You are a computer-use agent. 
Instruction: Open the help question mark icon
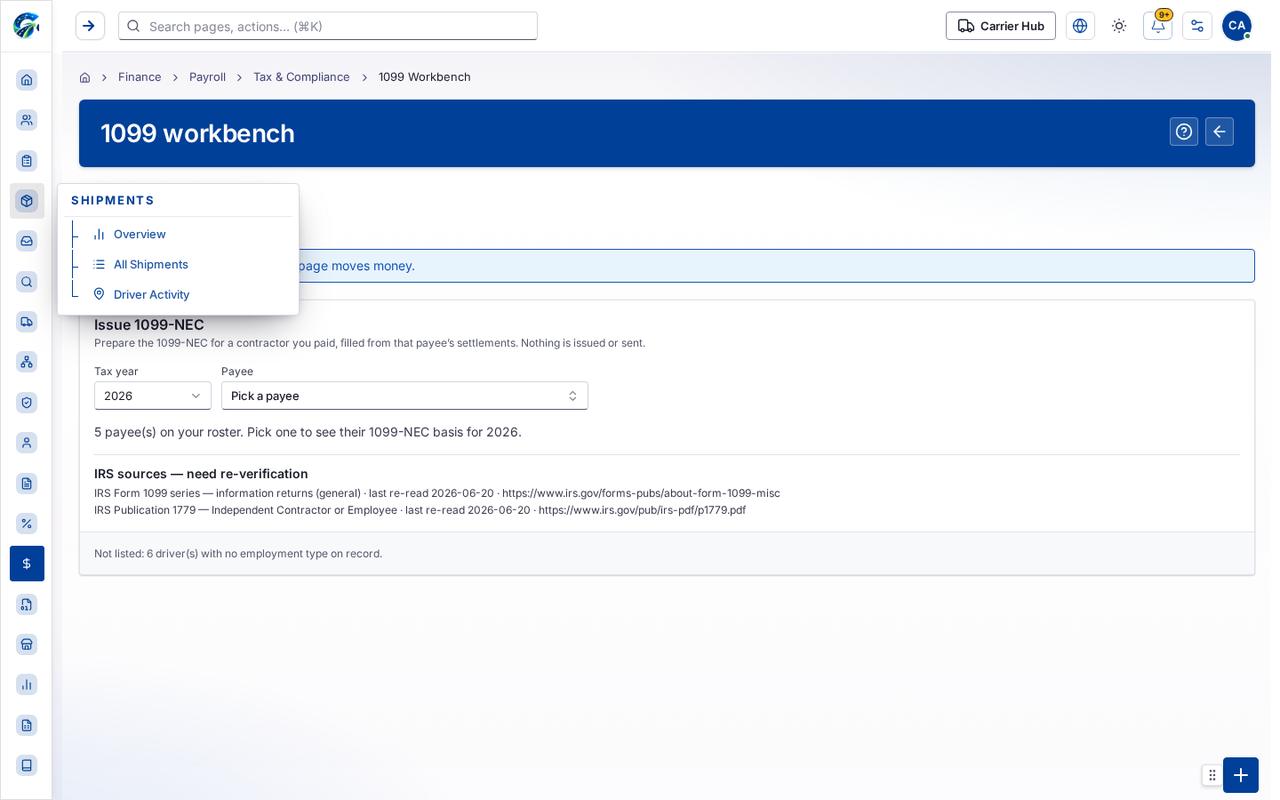(1184, 132)
